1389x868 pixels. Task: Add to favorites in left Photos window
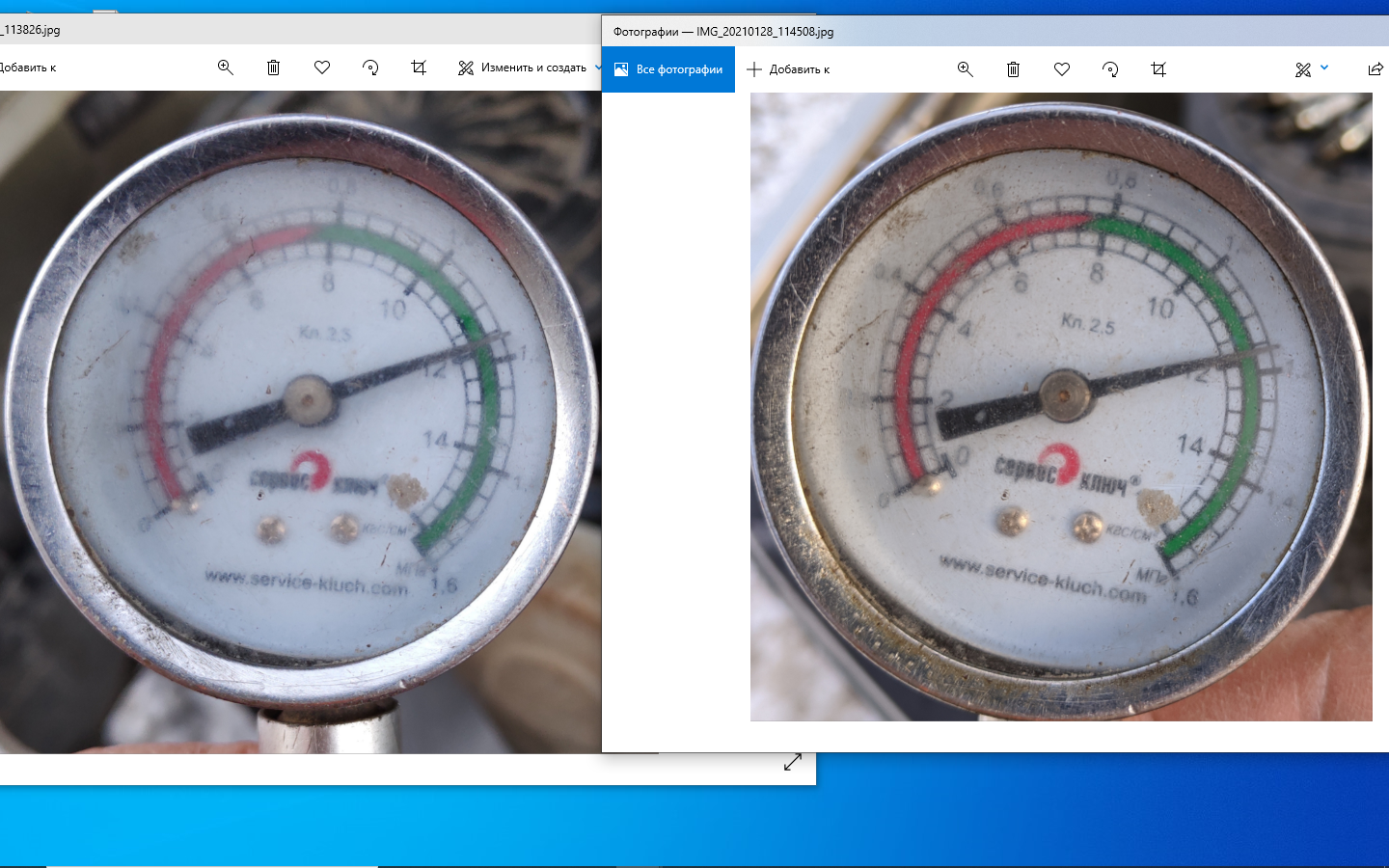pyautogui.click(x=322, y=68)
